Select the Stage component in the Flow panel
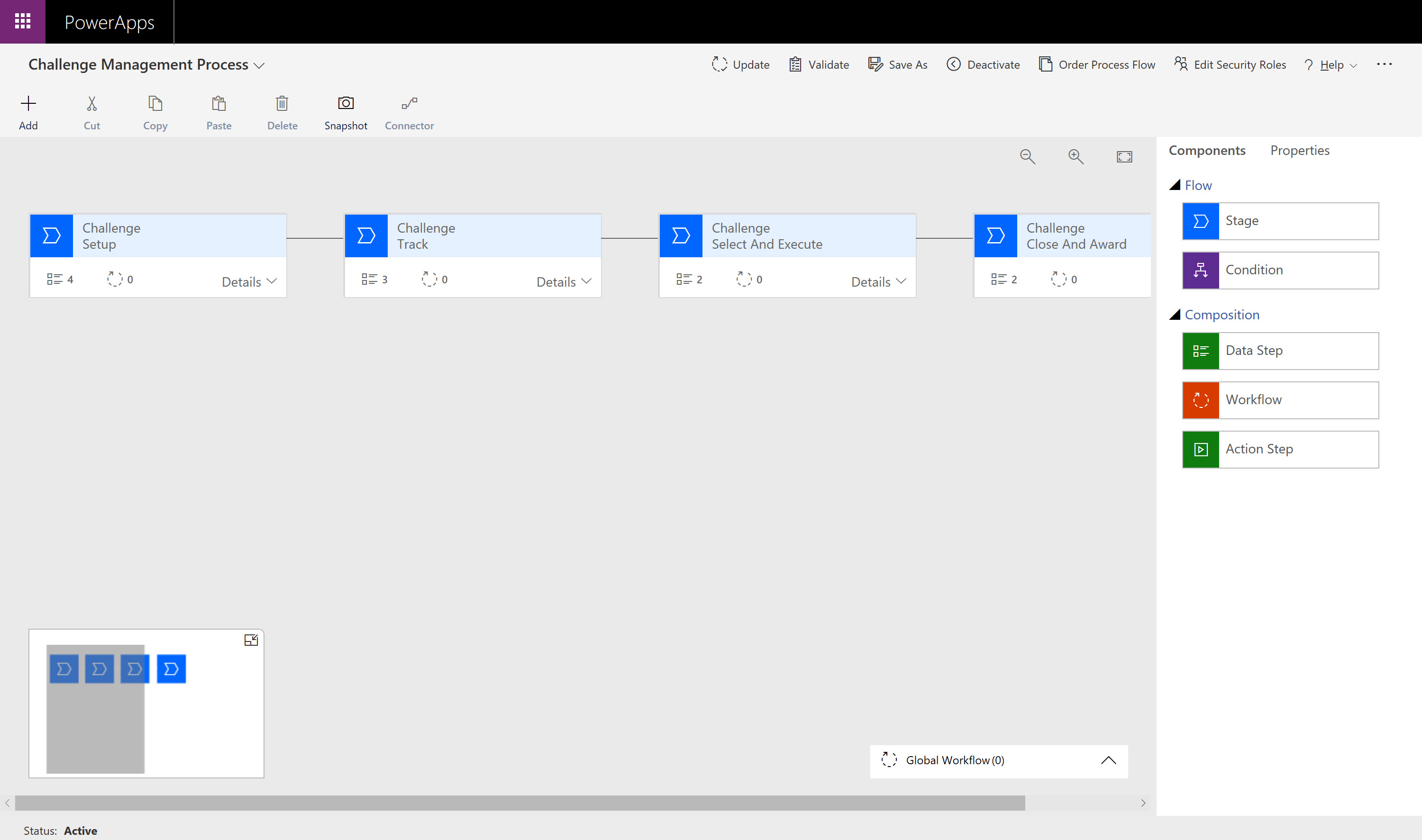1422x840 pixels. (1280, 221)
